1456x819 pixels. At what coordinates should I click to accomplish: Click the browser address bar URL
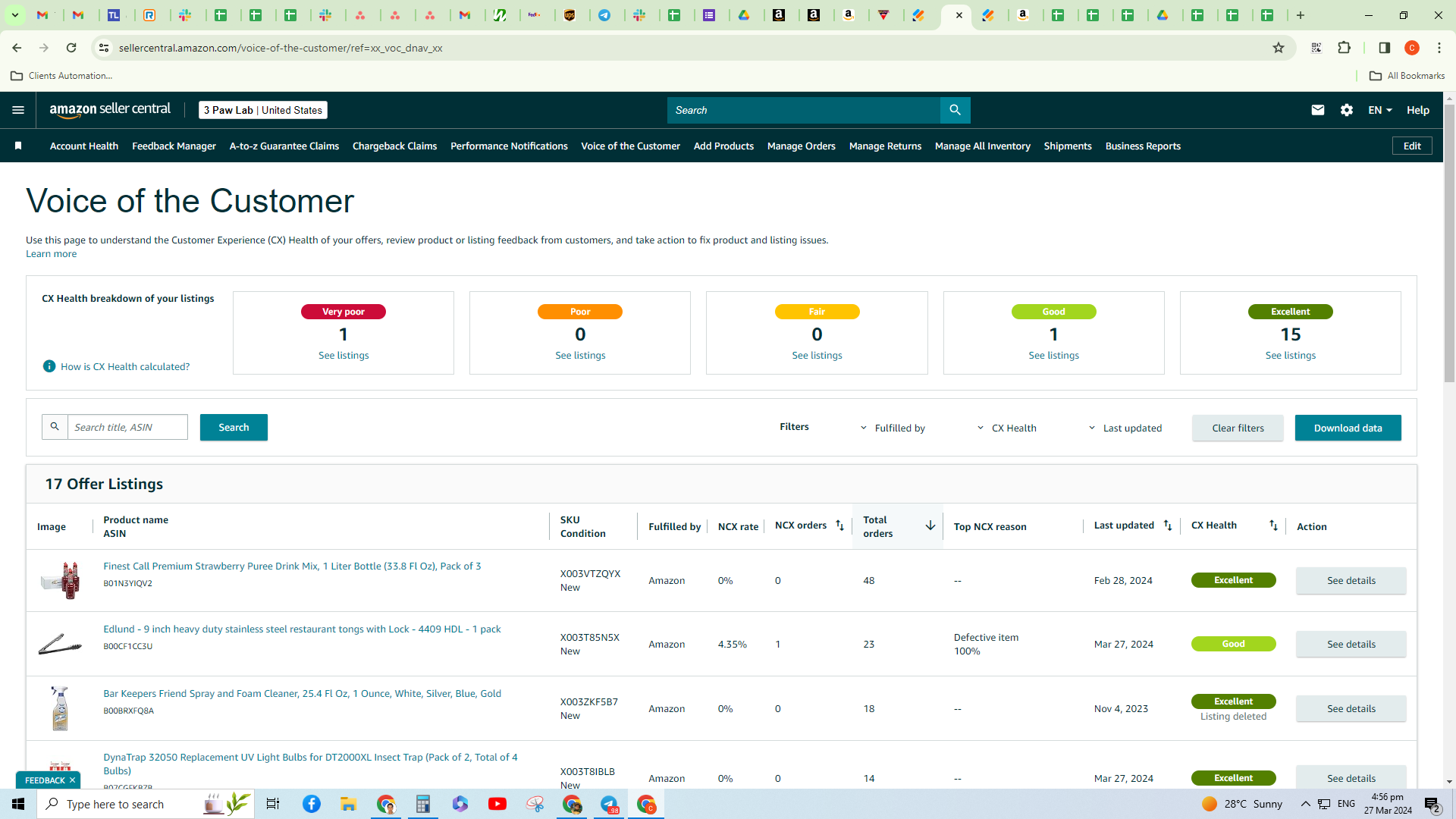click(281, 48)
